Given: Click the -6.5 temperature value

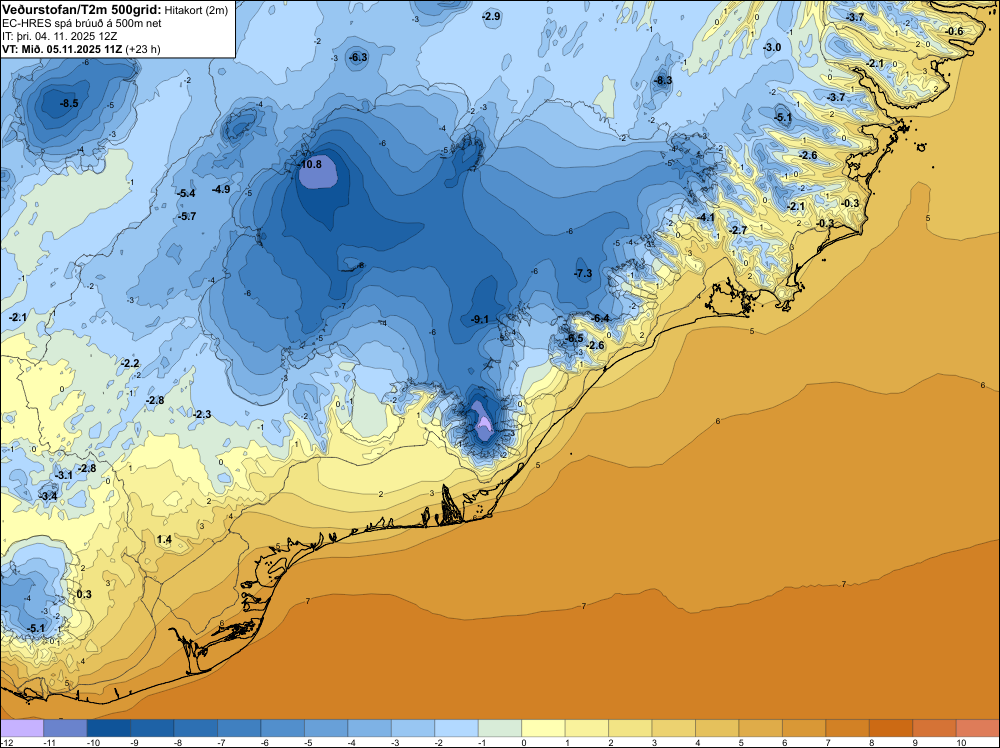Looking at the screenshot, I should (x=574, y=338).
